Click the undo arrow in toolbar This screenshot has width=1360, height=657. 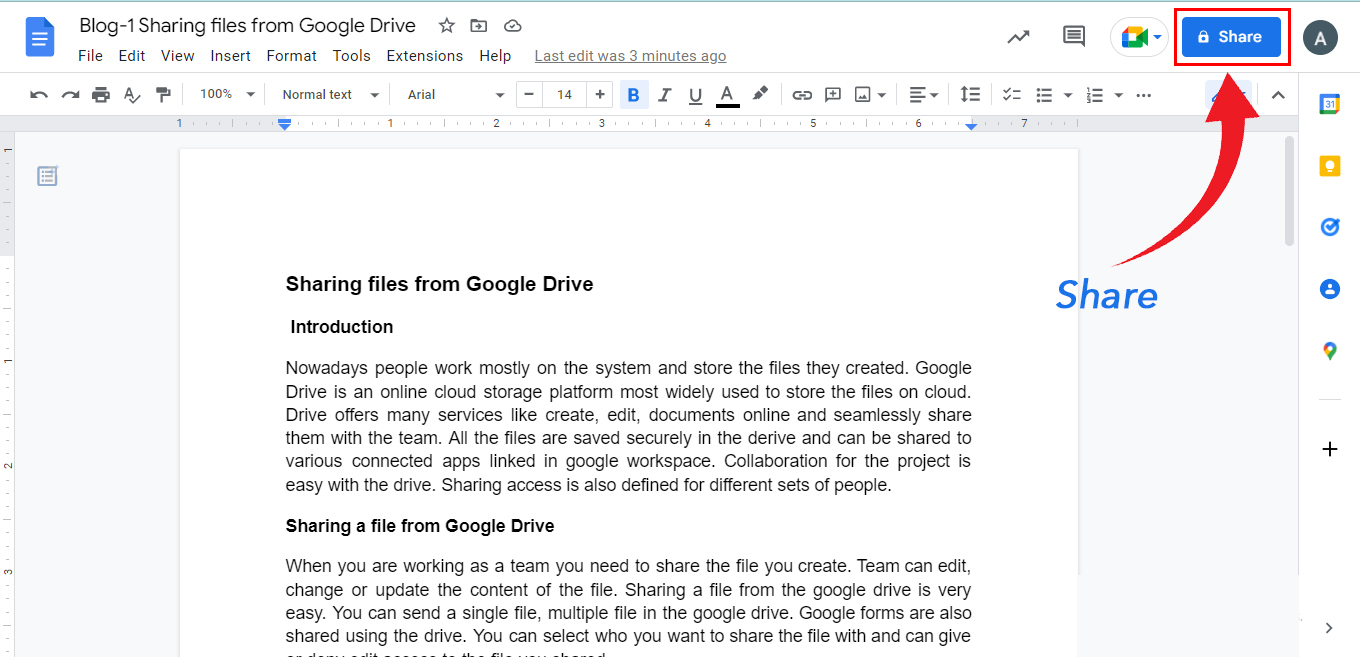click(39, 95)
